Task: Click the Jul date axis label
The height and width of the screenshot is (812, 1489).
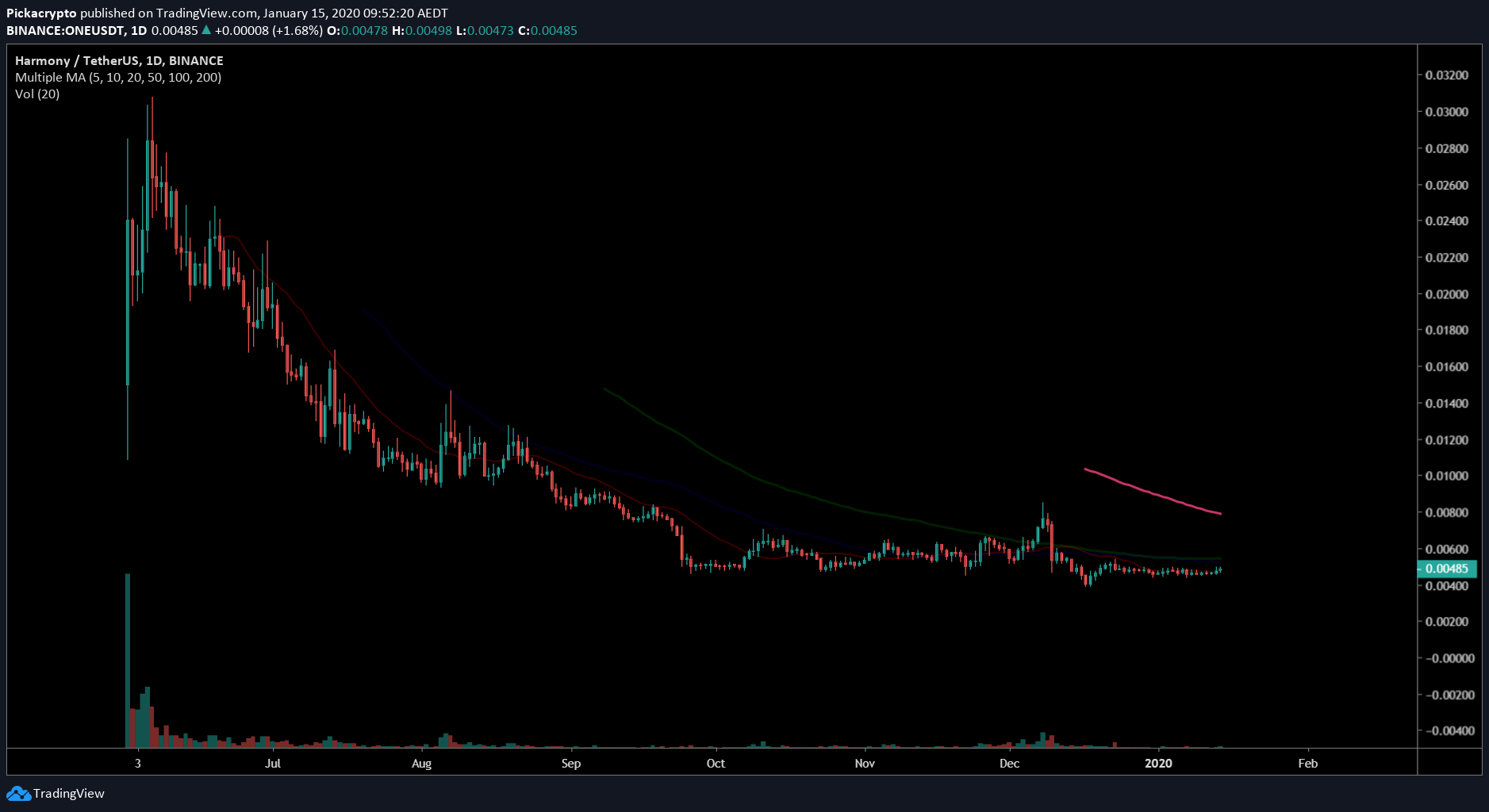Action: point(273,764)
